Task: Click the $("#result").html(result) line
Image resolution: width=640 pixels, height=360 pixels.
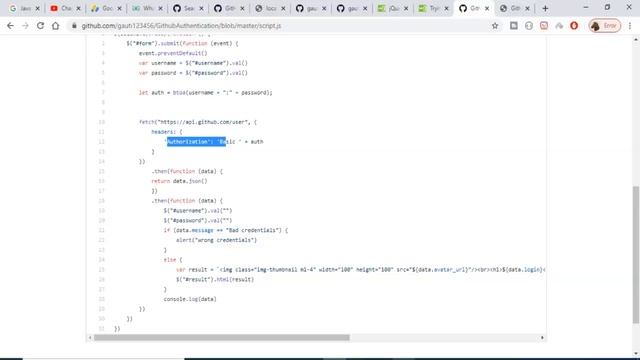Action: tap(215, 279)
